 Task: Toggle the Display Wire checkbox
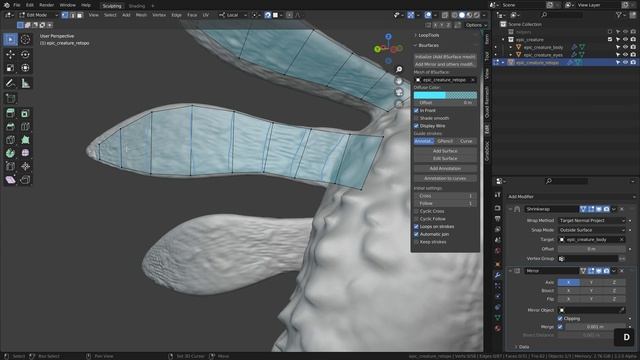click(416, 126)
